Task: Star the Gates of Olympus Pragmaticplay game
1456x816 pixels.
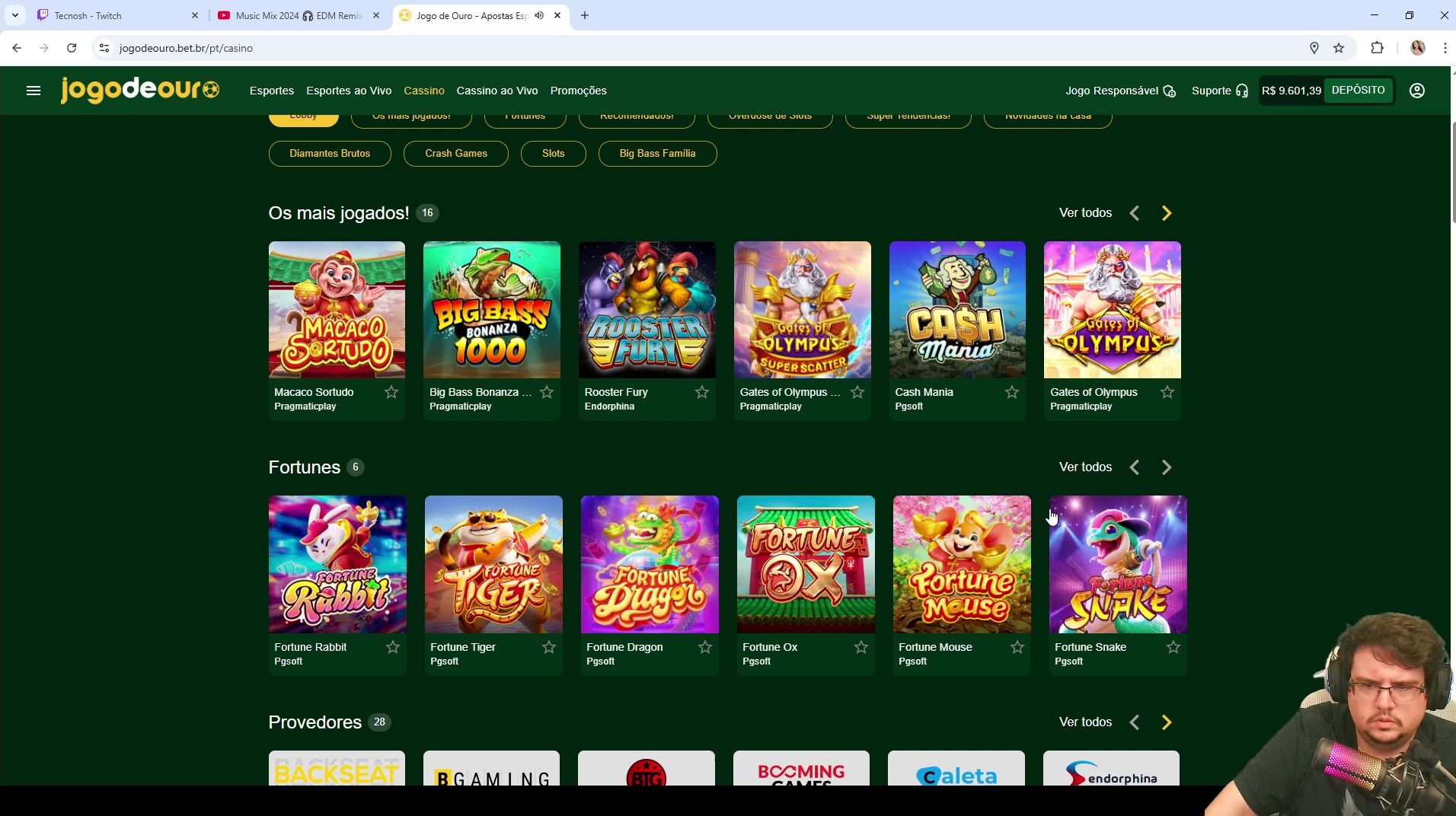Action: click(x=1167, y=392)
